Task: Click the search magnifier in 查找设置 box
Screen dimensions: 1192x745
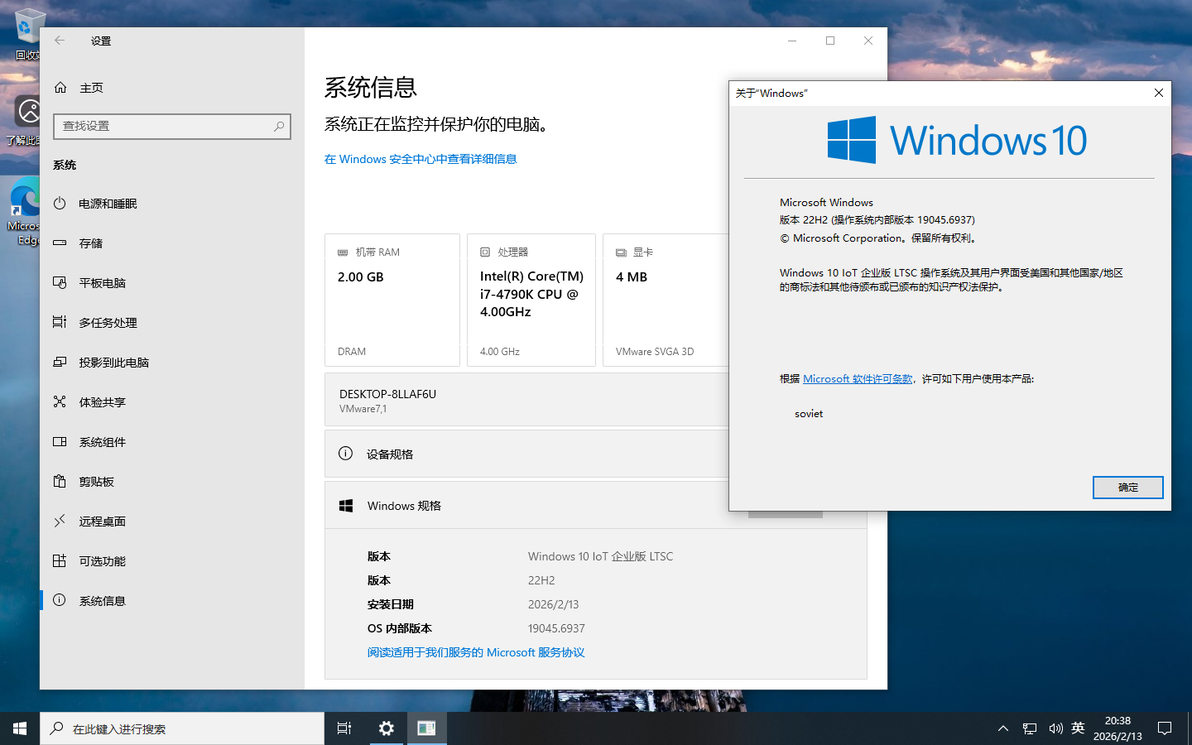Action: (279, 126)
